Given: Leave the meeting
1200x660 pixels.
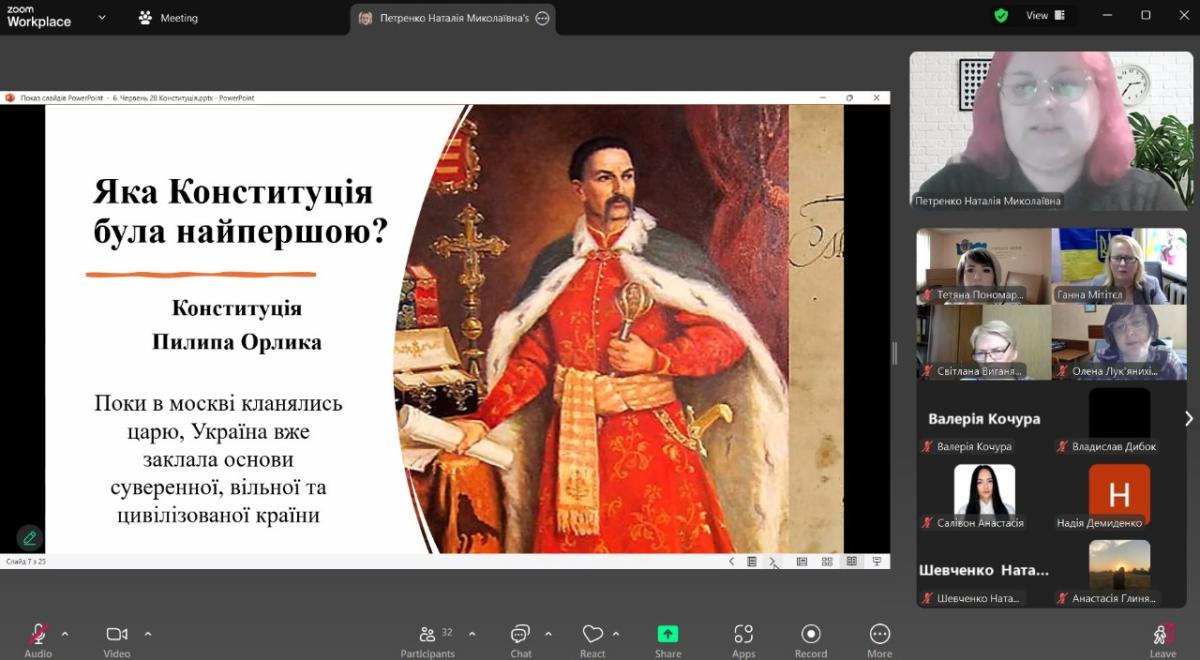Looking at the screenshot, I should pyautogui.click(x=1162, y=636).
